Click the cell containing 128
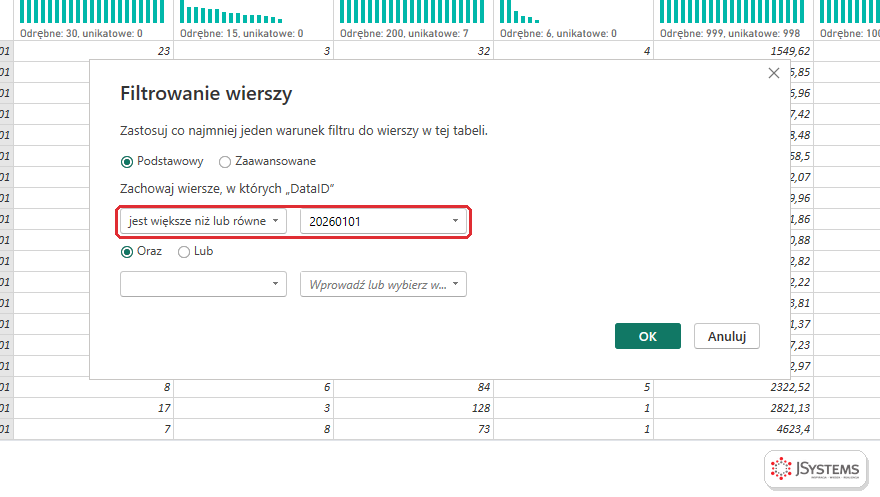Viewport: 880px width, 497px height. tap(414, 408)
